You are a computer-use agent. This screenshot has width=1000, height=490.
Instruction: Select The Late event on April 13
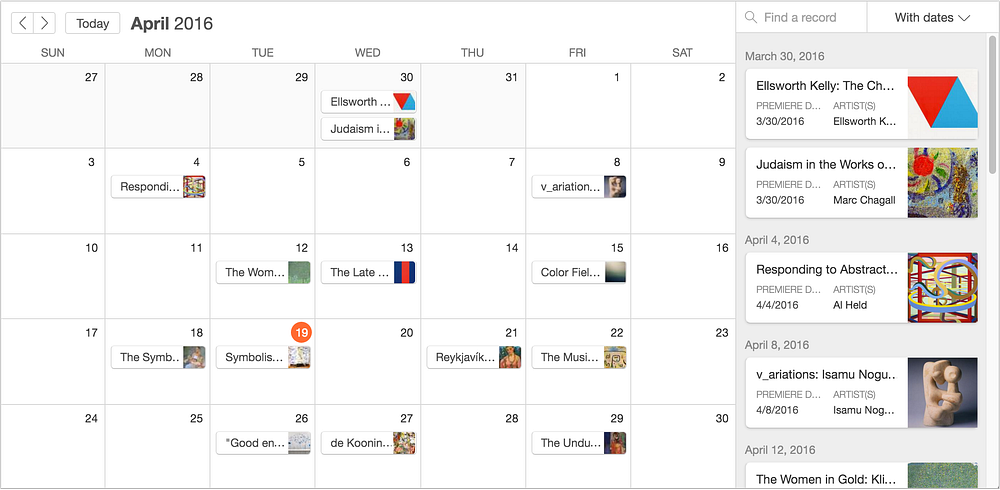click(x=368, y=272)
